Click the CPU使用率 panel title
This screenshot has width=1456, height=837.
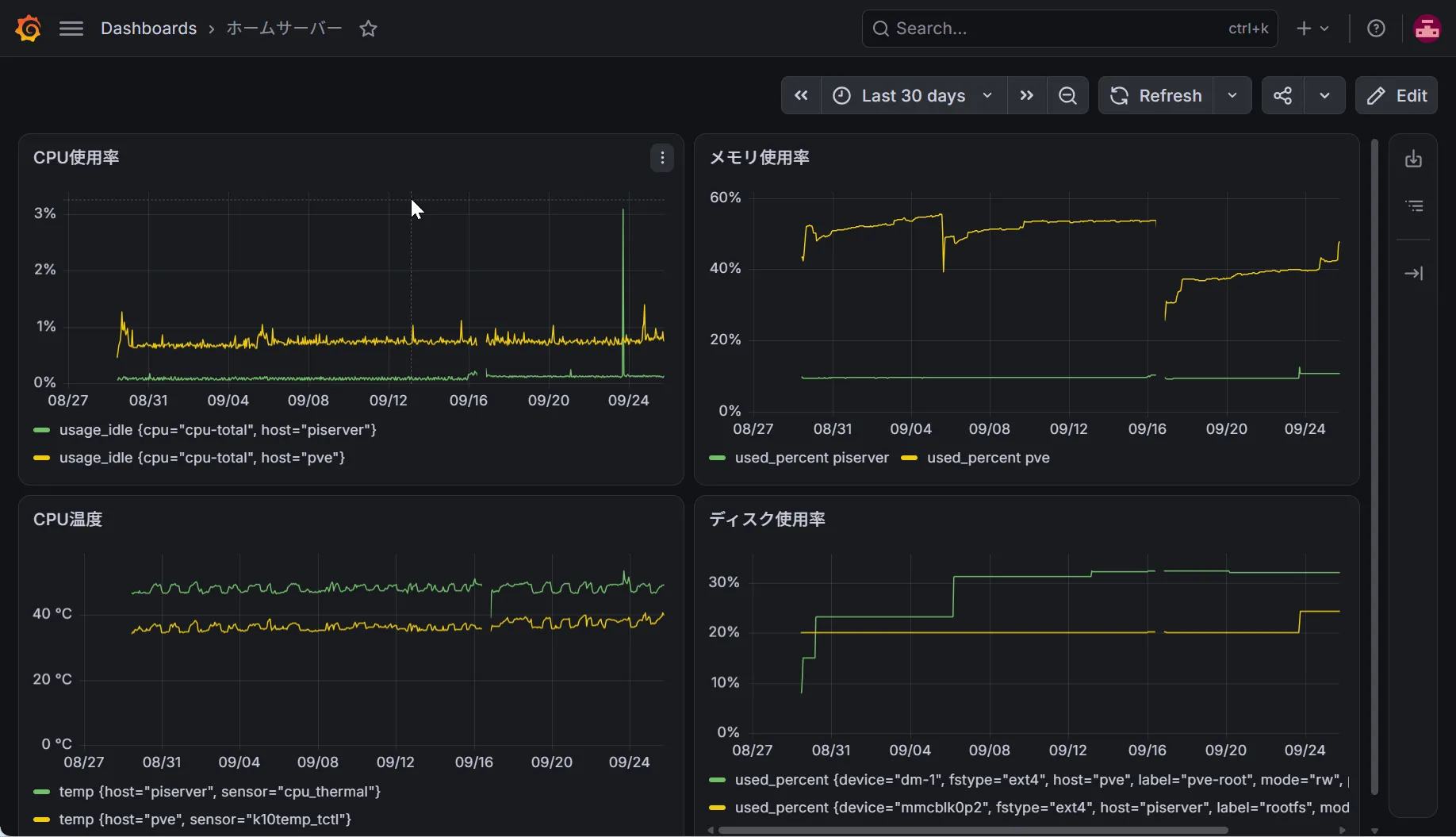pyautogui.click(x=76, y=158)
